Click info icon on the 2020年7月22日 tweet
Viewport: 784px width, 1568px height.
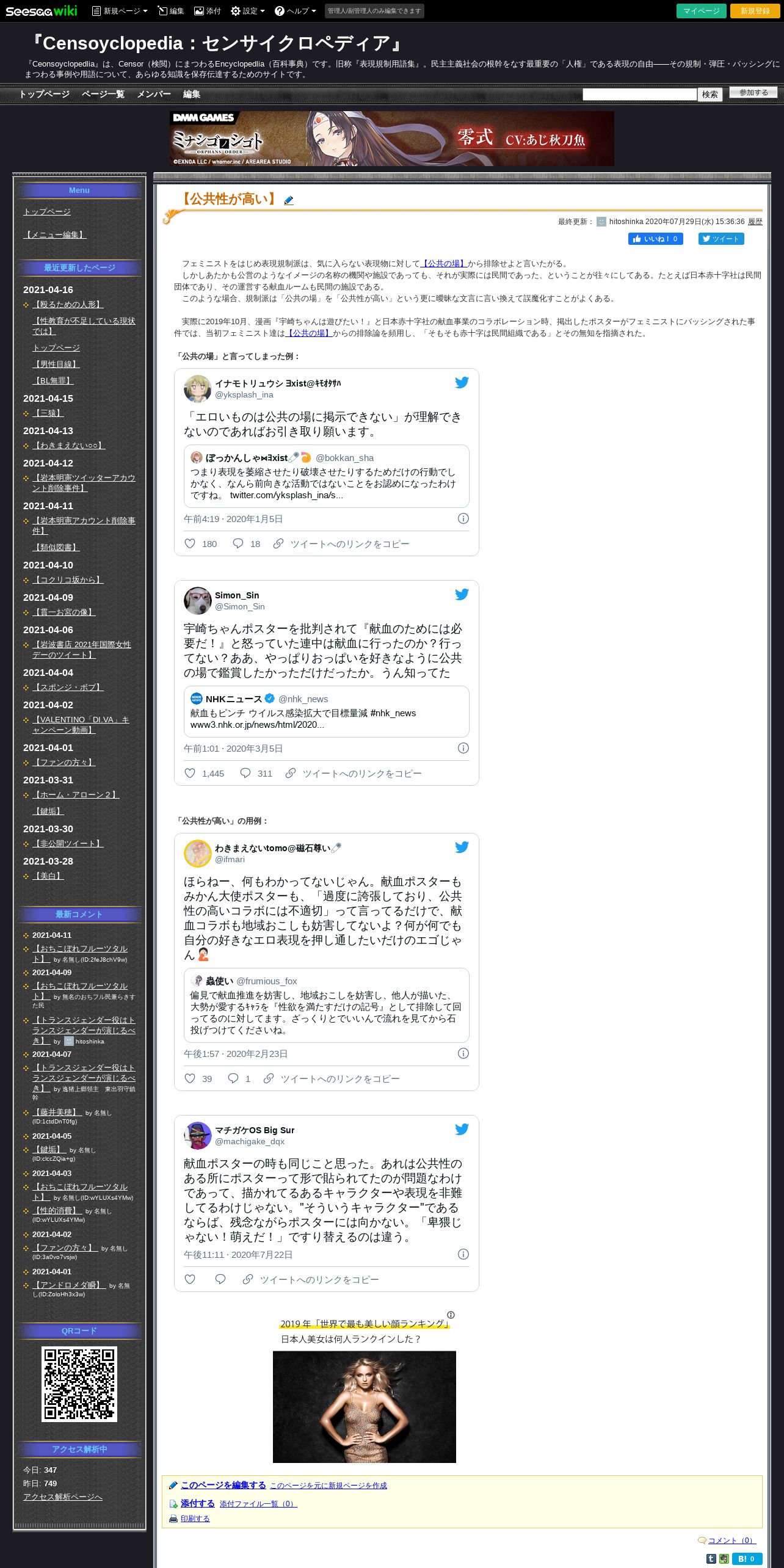coord(463,1254)
